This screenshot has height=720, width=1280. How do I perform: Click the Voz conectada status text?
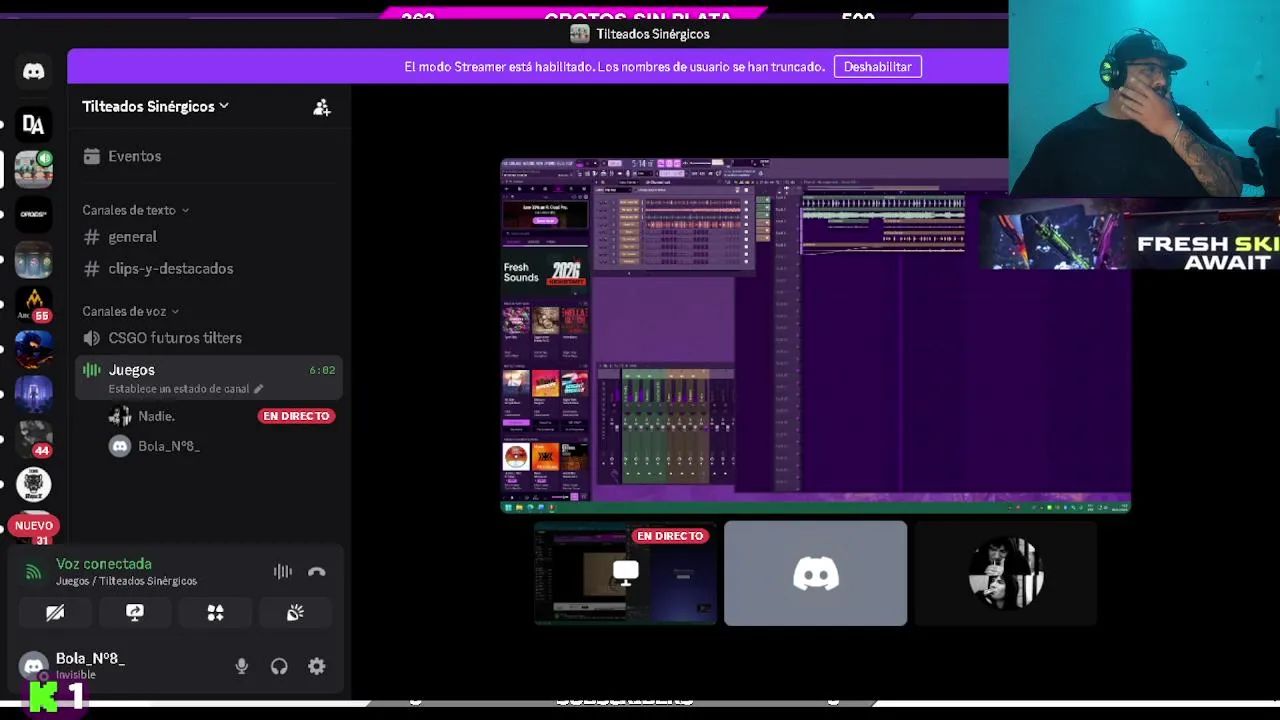[x=104, y=564]
